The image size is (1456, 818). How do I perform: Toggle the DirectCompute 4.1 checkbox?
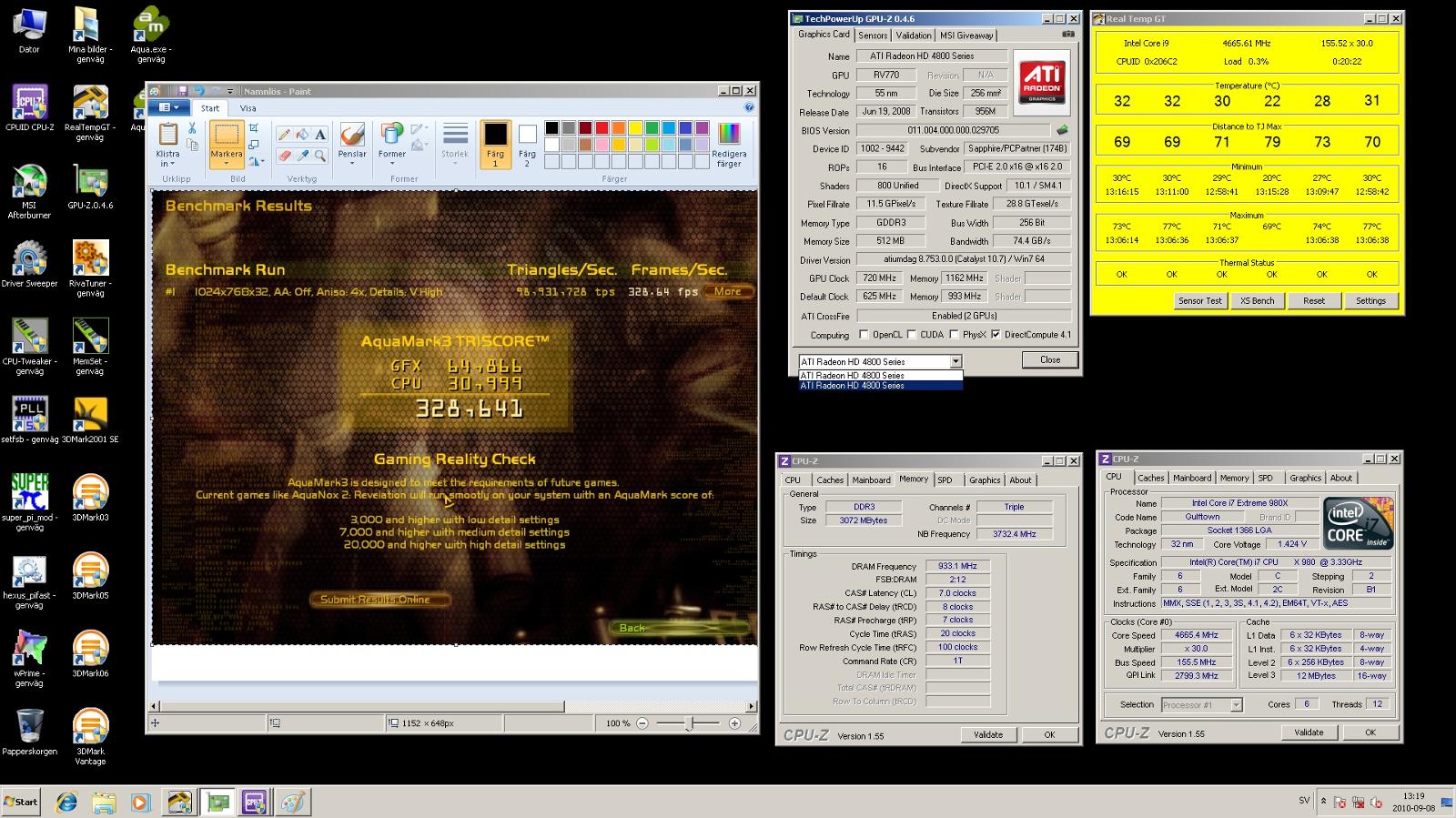pos(996,334)
